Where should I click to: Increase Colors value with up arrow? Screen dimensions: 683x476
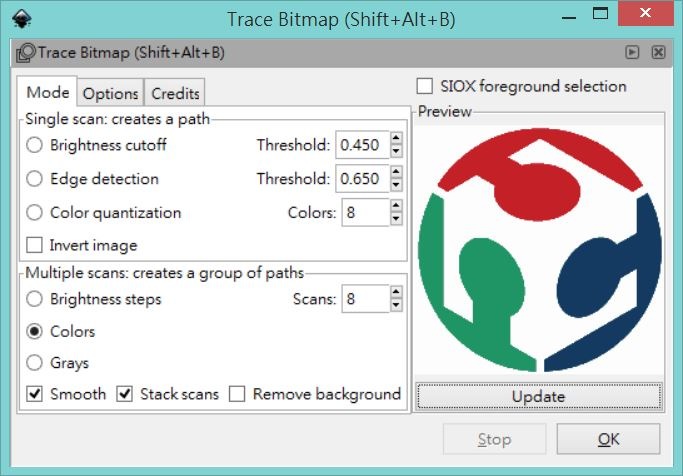point(396,206)
